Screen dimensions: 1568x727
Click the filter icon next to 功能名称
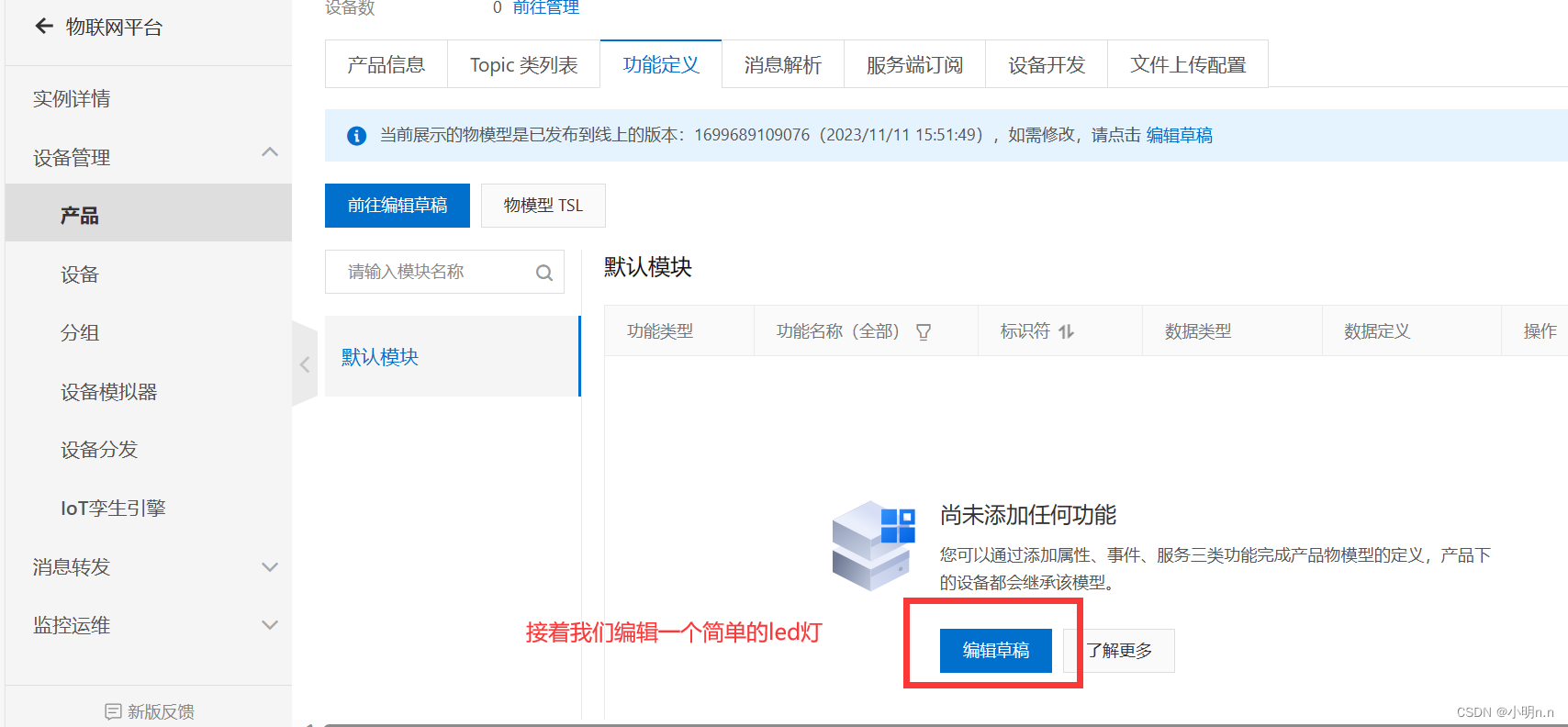click(924, 332)
